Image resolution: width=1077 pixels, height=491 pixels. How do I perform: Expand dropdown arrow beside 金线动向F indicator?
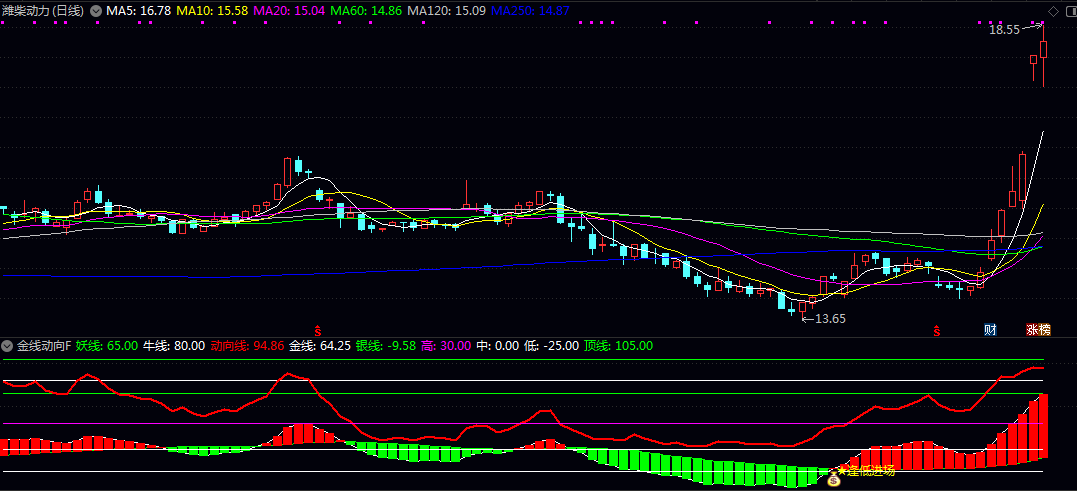click(x=8, y=346)
